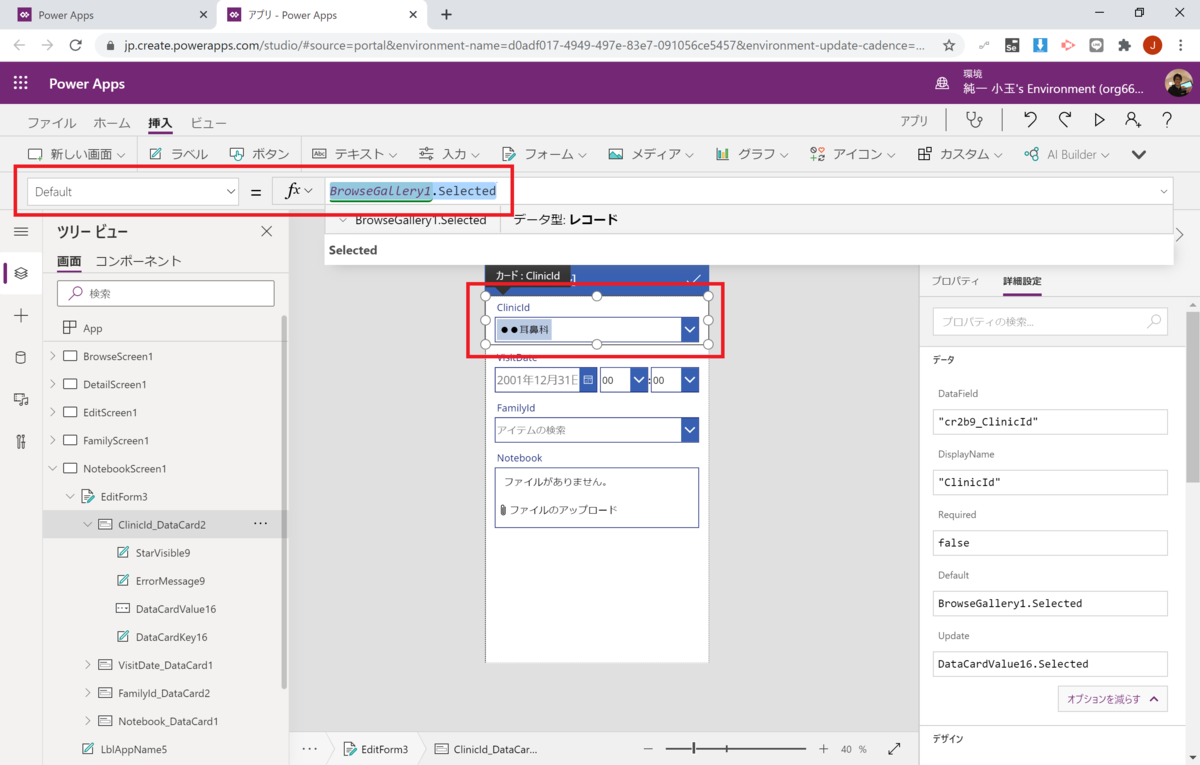Viewport: 1200px width, 765px height.
Task: Click the zoom out minus icon
Action: [648, 749]
